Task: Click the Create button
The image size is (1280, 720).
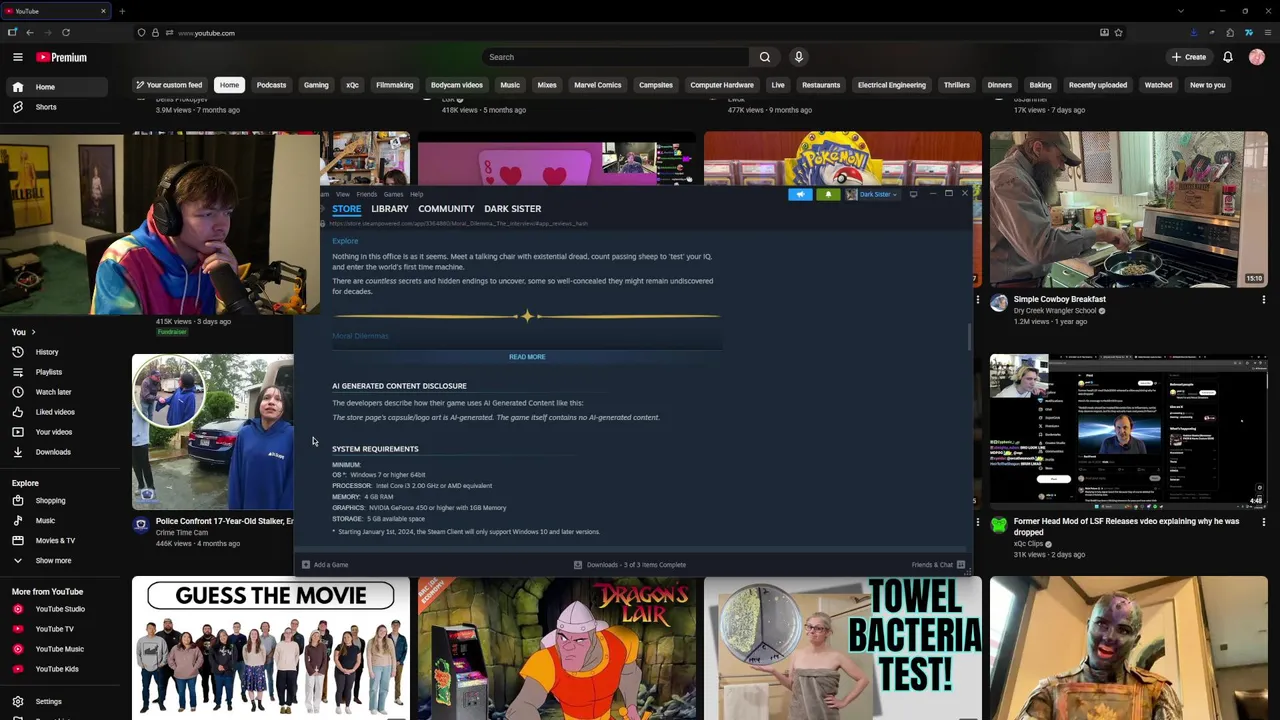Action: [1189, 57]
